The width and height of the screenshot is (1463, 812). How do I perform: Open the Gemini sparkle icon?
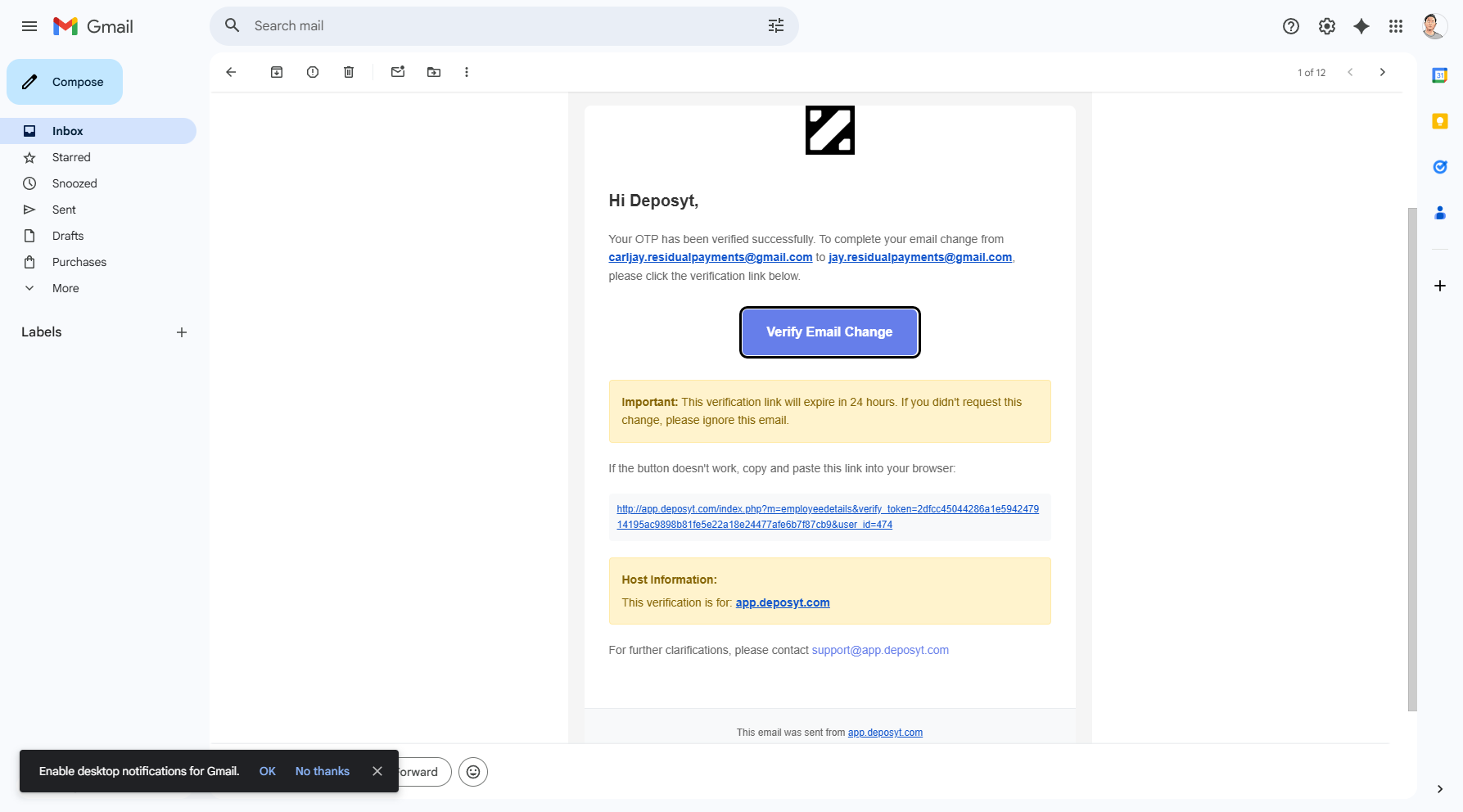coord(1361,26)
